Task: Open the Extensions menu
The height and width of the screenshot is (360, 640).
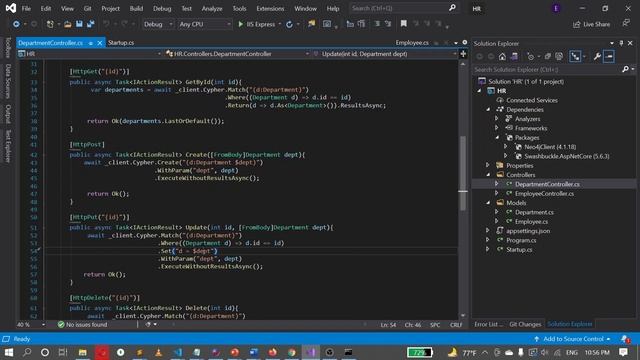Action: tap(270, 8)
